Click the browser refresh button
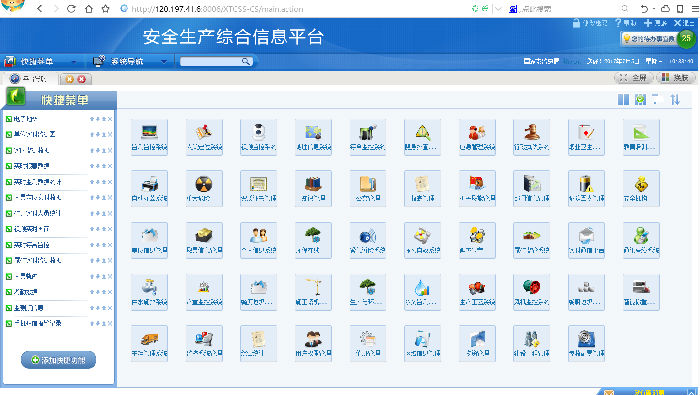 coord(71,8)
